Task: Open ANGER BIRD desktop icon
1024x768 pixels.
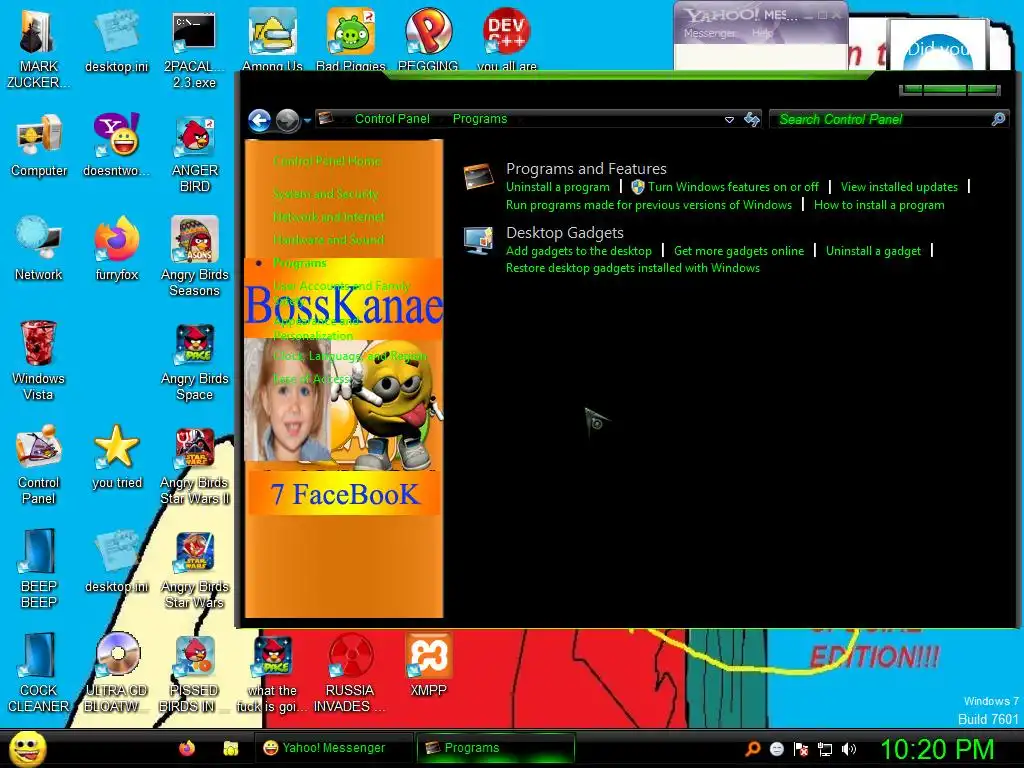Action: tap(194, 154)
